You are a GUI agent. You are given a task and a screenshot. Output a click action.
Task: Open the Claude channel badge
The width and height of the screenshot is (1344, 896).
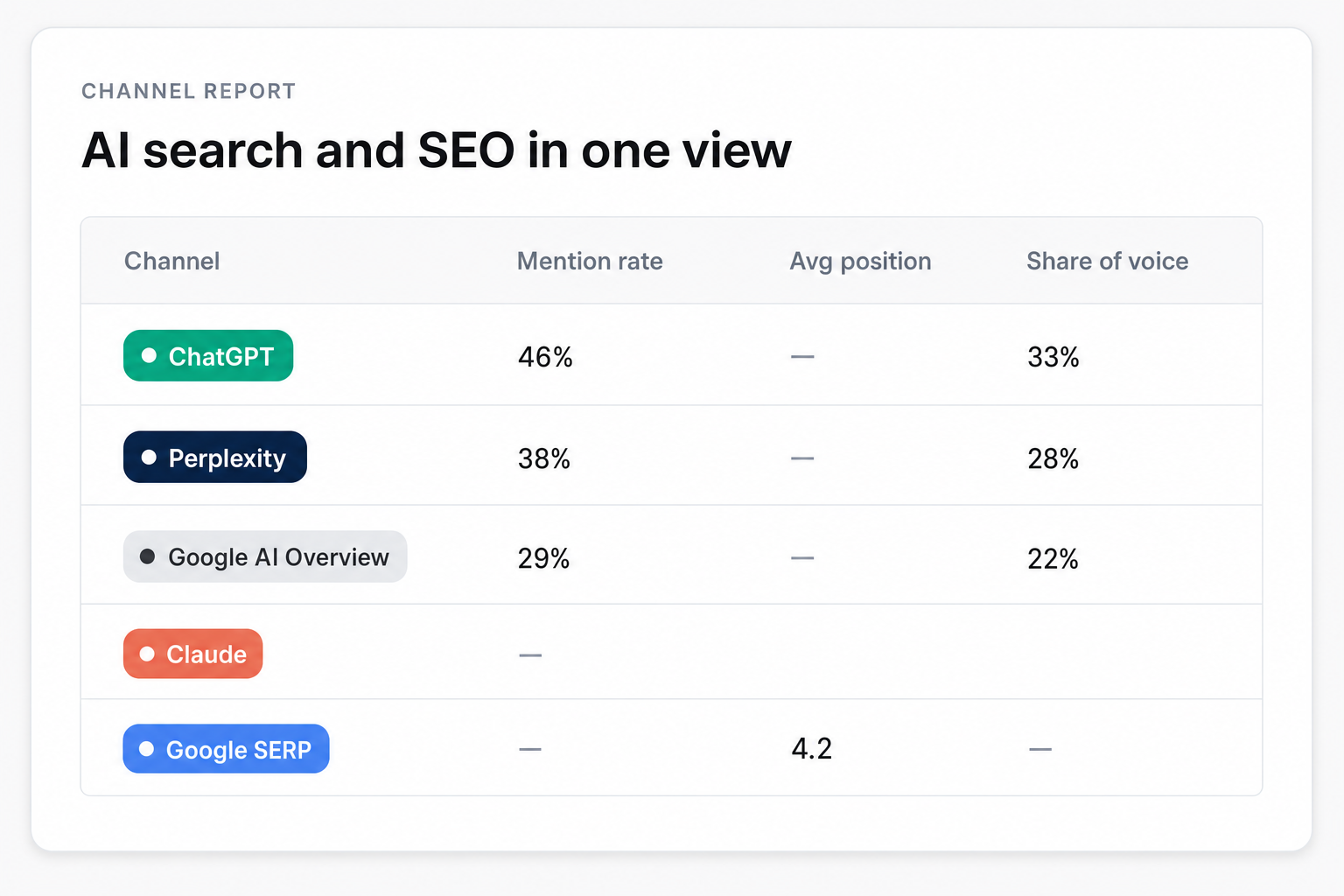coord(192,654)
